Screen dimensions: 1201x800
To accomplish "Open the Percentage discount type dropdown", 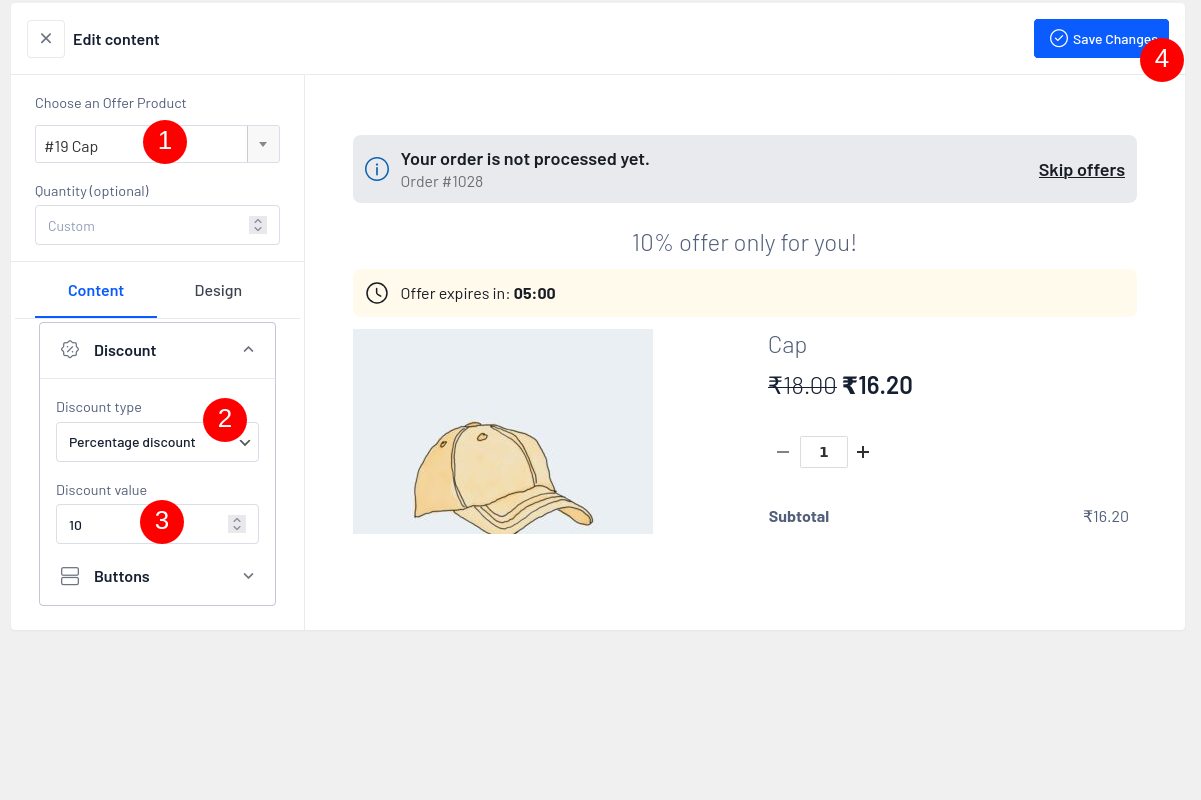I will [x=157, y=442].
